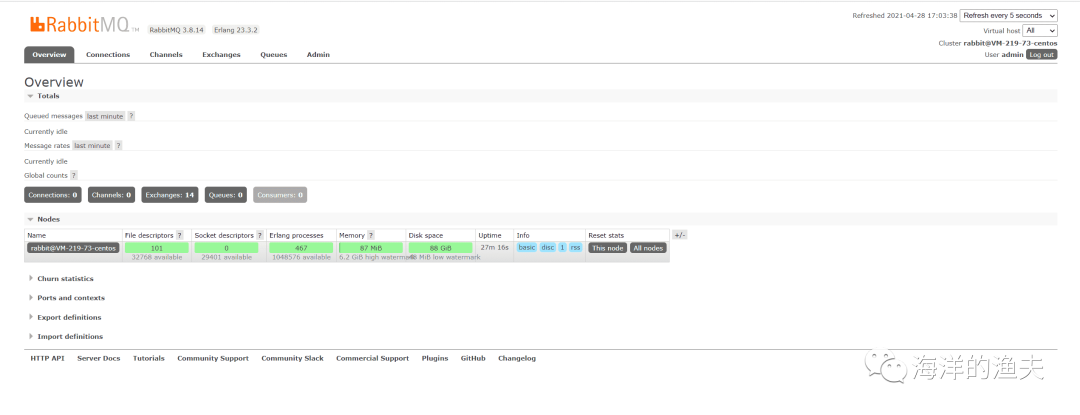The width and height of the screenshot is (1080, 415).
Task: Open help for Global counts
Action: tap(74, 175)
